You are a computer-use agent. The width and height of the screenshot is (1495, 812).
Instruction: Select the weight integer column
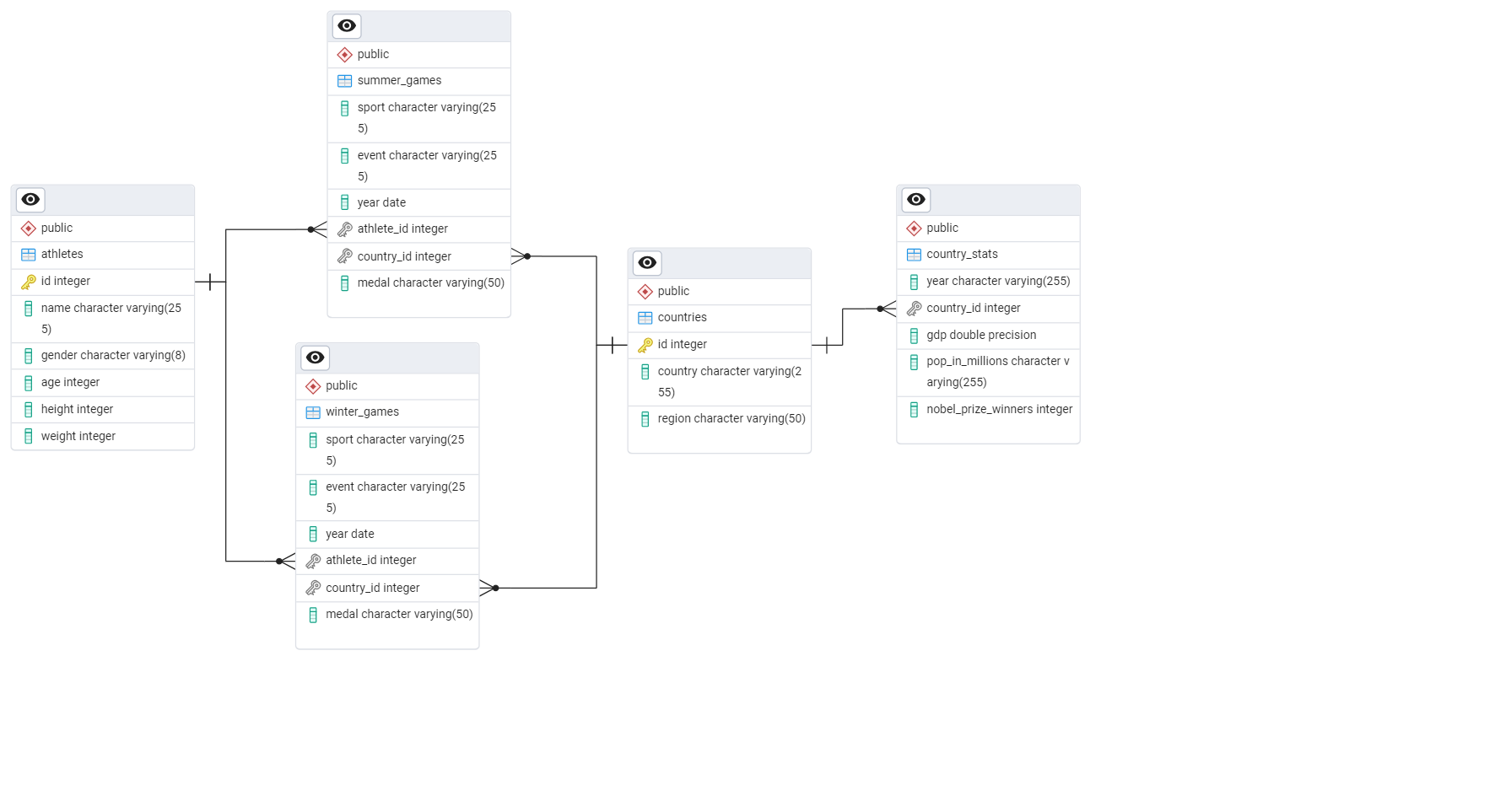[x=78, y=437]
